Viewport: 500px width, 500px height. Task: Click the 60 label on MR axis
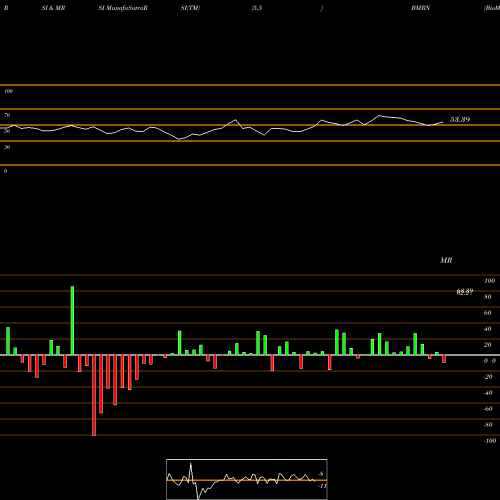488,313
